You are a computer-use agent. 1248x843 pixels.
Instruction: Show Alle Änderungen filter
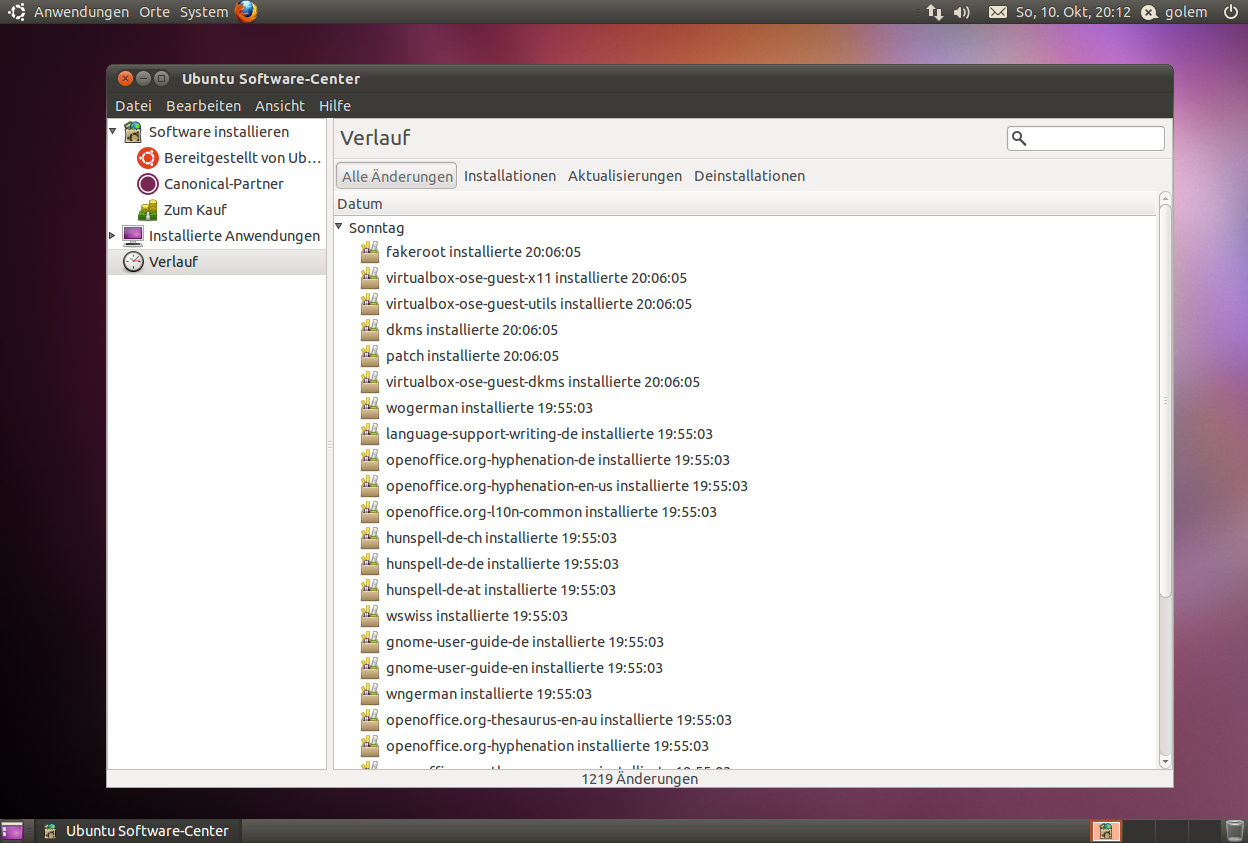(x=397, y=176)
